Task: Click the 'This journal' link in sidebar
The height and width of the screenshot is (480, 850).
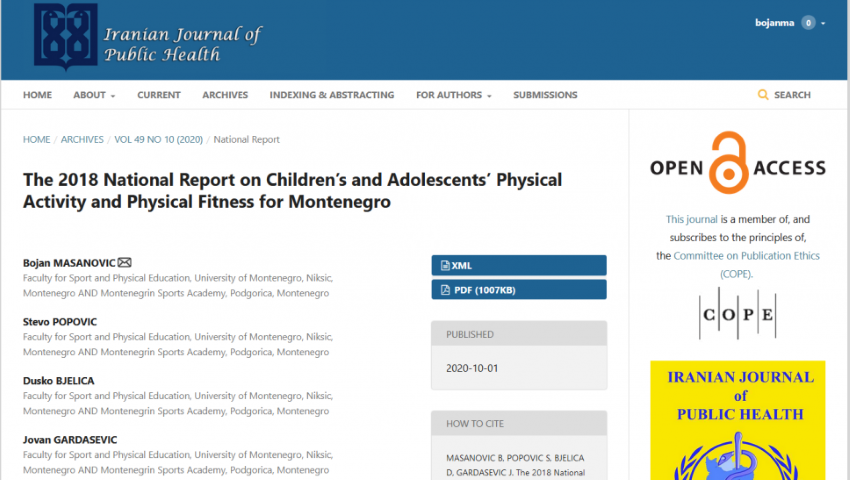Action: point(689,220)
